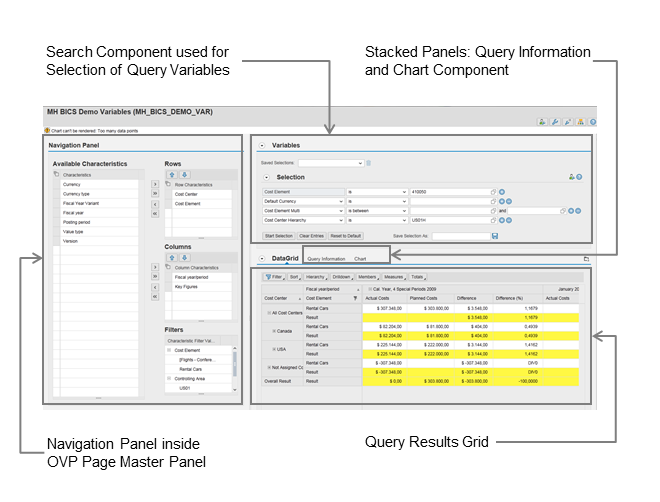Click the help icon in the top toolbar
Screen dimensions: 660x502
[593, 122]
